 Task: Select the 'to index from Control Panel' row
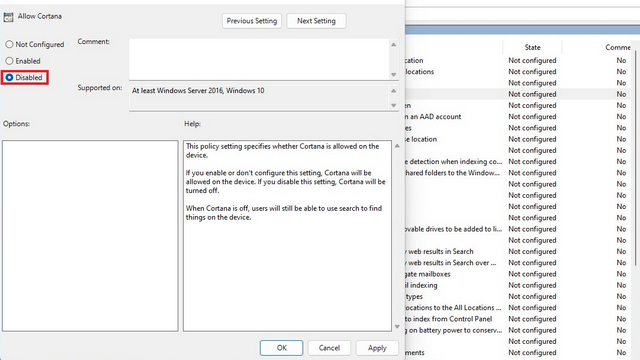point(518,319)
